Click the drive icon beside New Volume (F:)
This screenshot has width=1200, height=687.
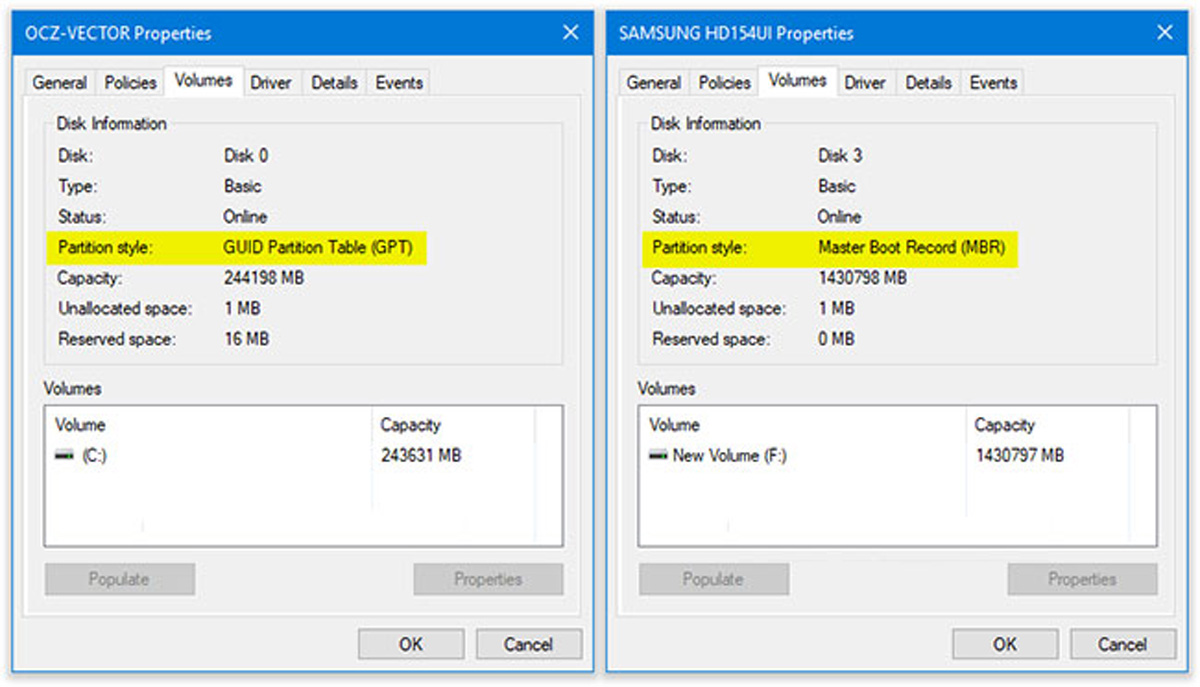pyautogui.click(x=658, y=456)
